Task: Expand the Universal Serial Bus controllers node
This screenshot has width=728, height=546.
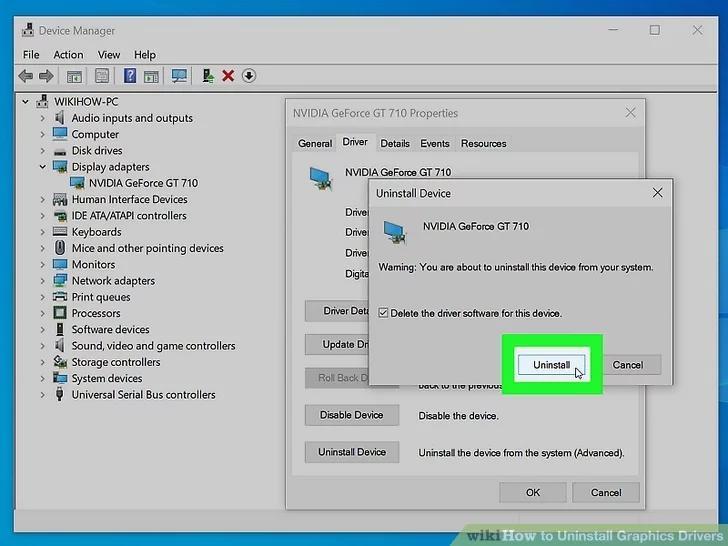Action: tap(43, 395)
